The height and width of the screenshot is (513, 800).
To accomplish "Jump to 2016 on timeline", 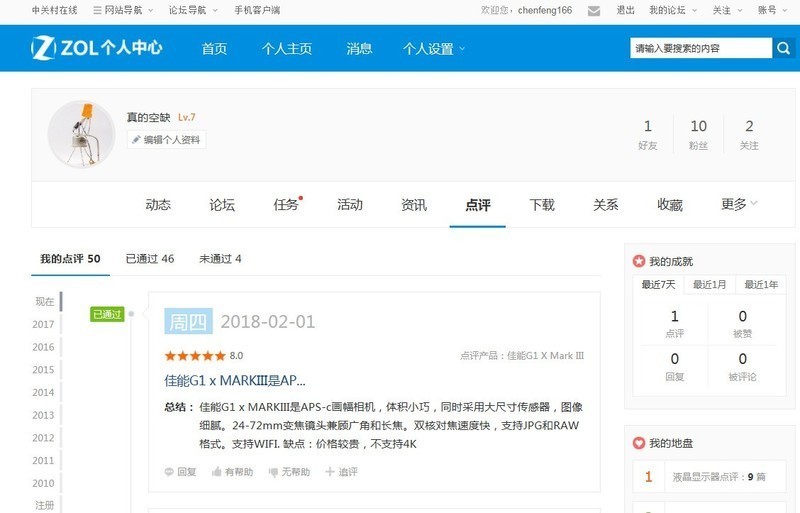I will (43, 347).
